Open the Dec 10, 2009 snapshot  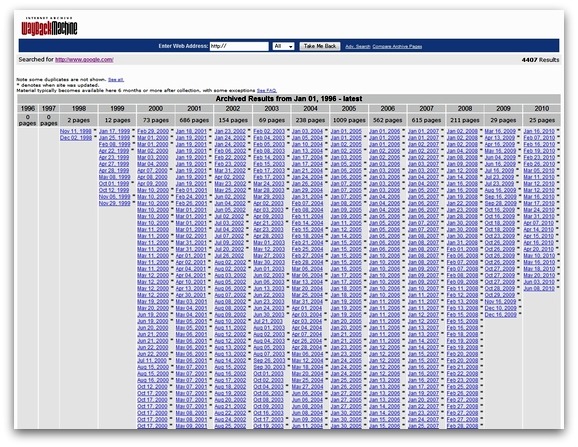(500, 308)
